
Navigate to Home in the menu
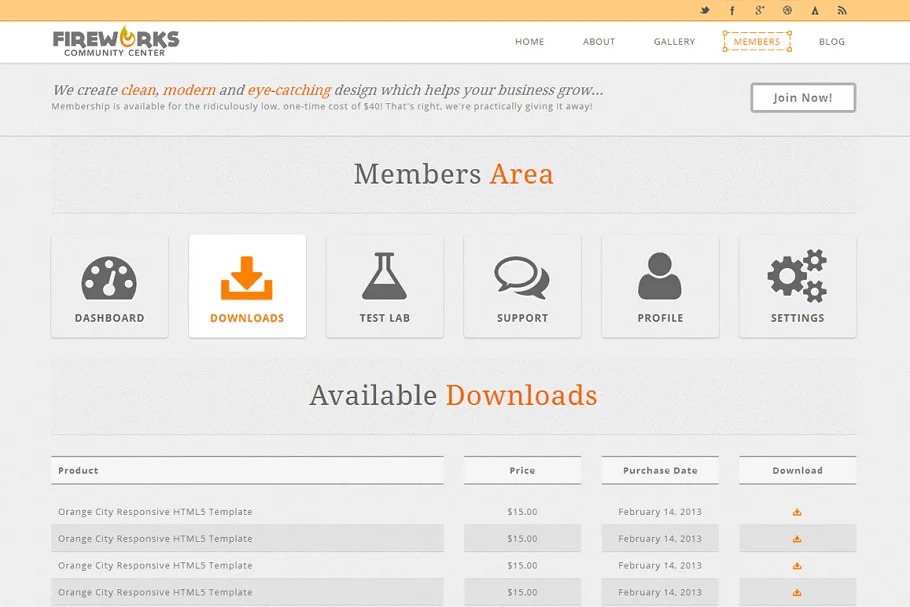pyautogui.click(x=530, y=42)
